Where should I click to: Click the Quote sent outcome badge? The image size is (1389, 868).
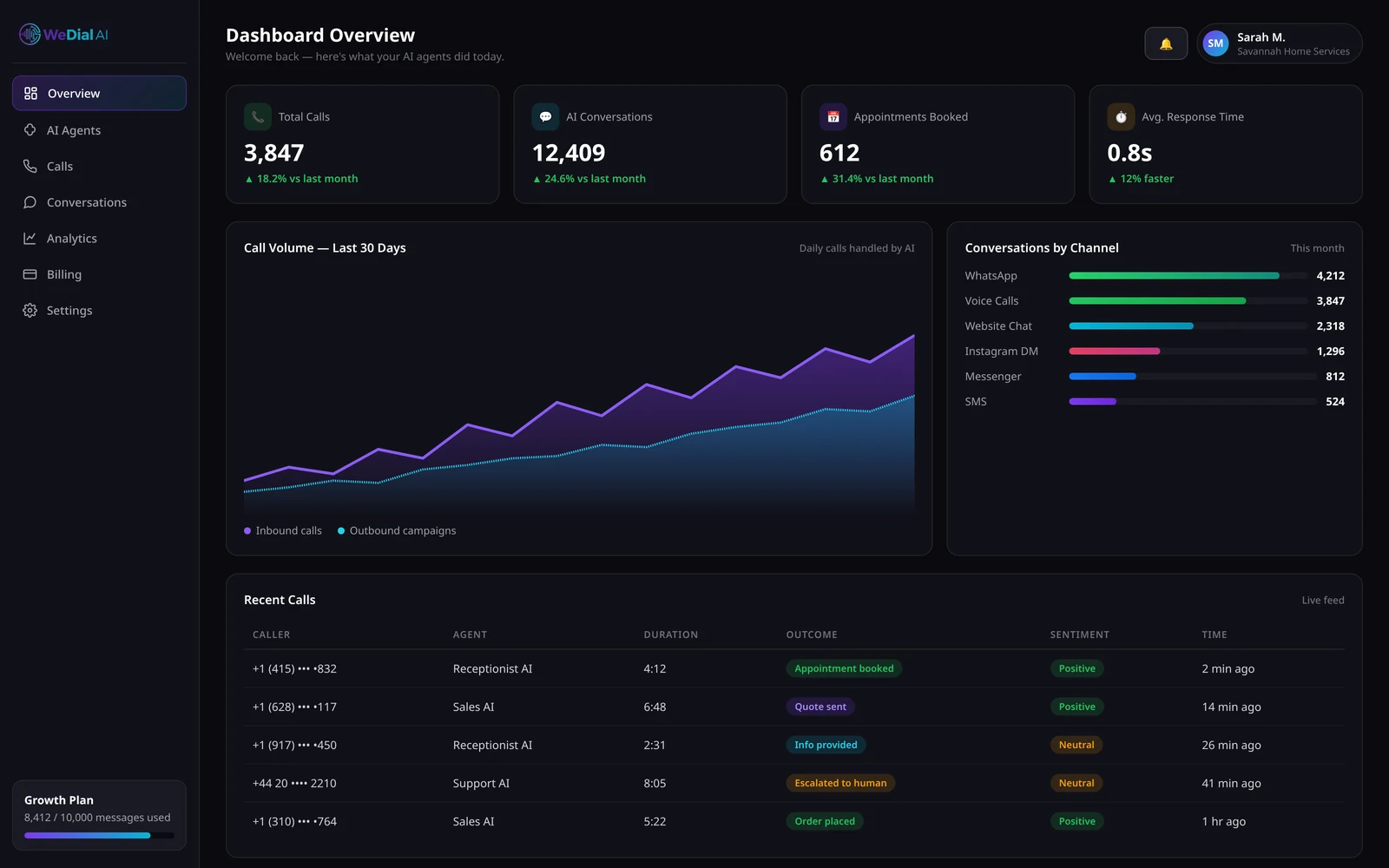[x=820, y=707]
